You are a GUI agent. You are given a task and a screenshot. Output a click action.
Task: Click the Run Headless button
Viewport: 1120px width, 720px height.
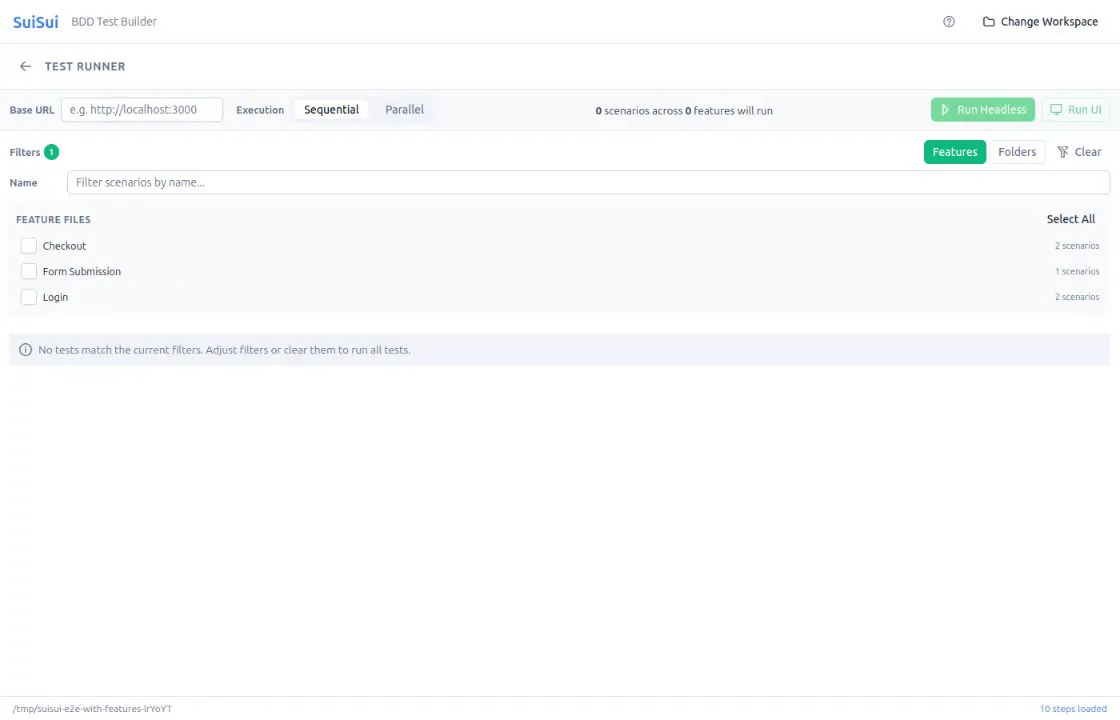coord(983,110)
